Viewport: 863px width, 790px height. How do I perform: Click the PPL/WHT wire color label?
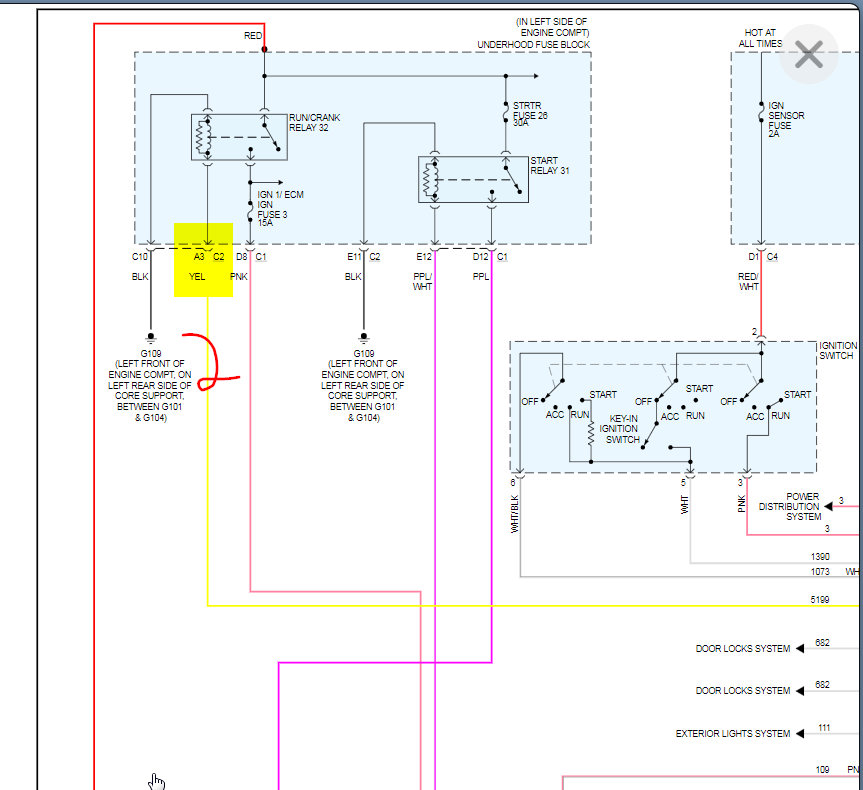click(x=422, y=281)
